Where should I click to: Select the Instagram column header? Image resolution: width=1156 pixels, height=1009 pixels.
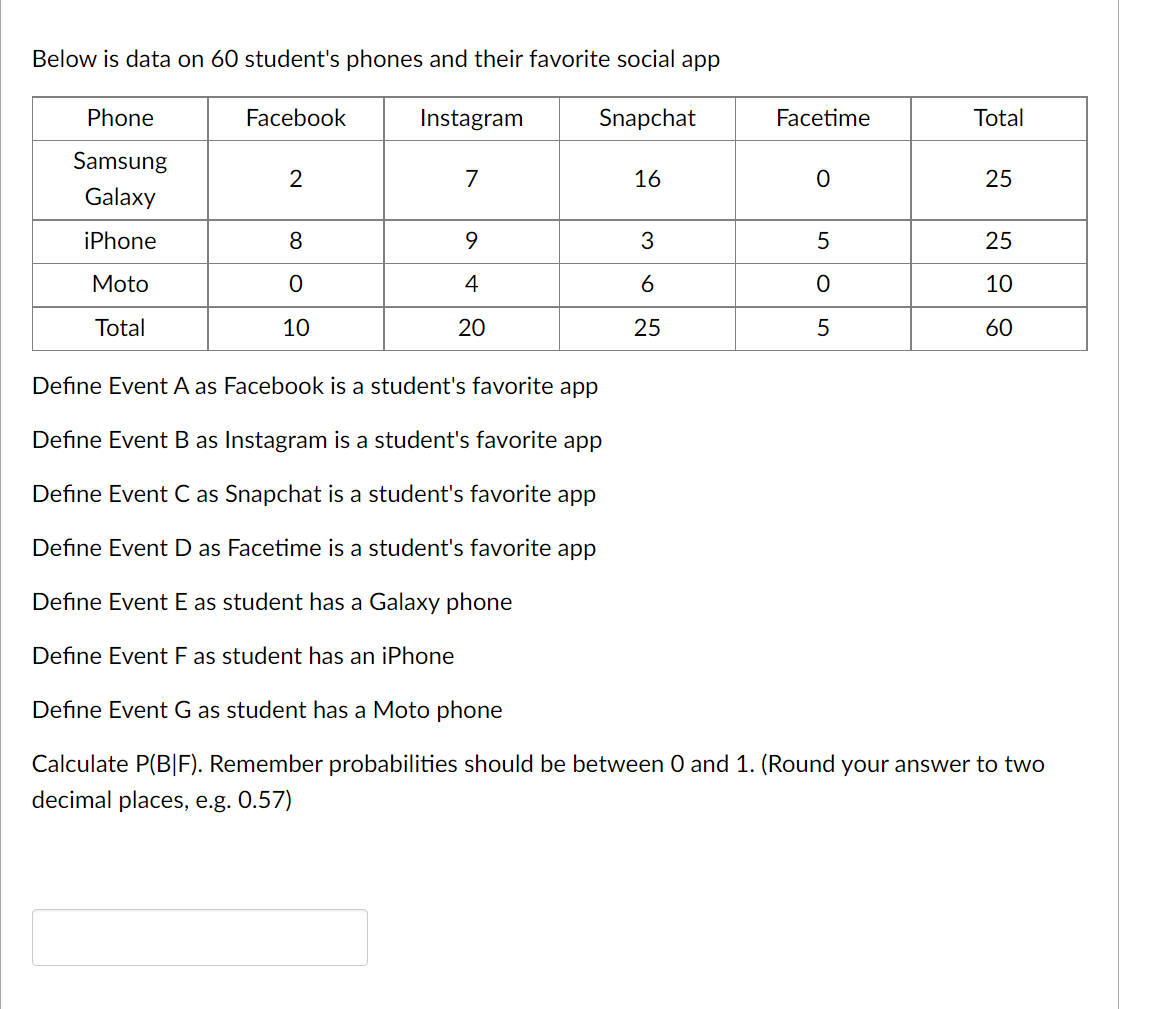click(470, 118)
